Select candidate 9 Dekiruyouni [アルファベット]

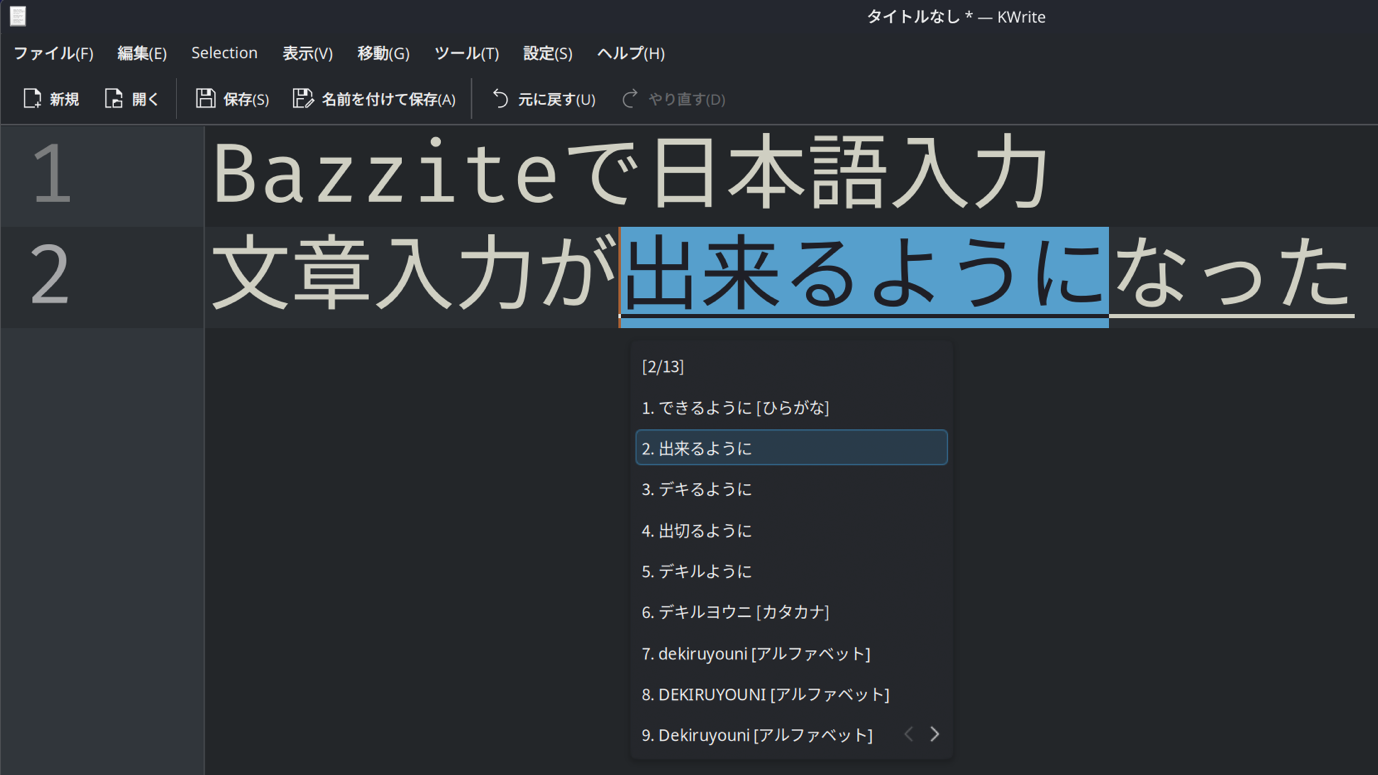(x=757, y=735)
